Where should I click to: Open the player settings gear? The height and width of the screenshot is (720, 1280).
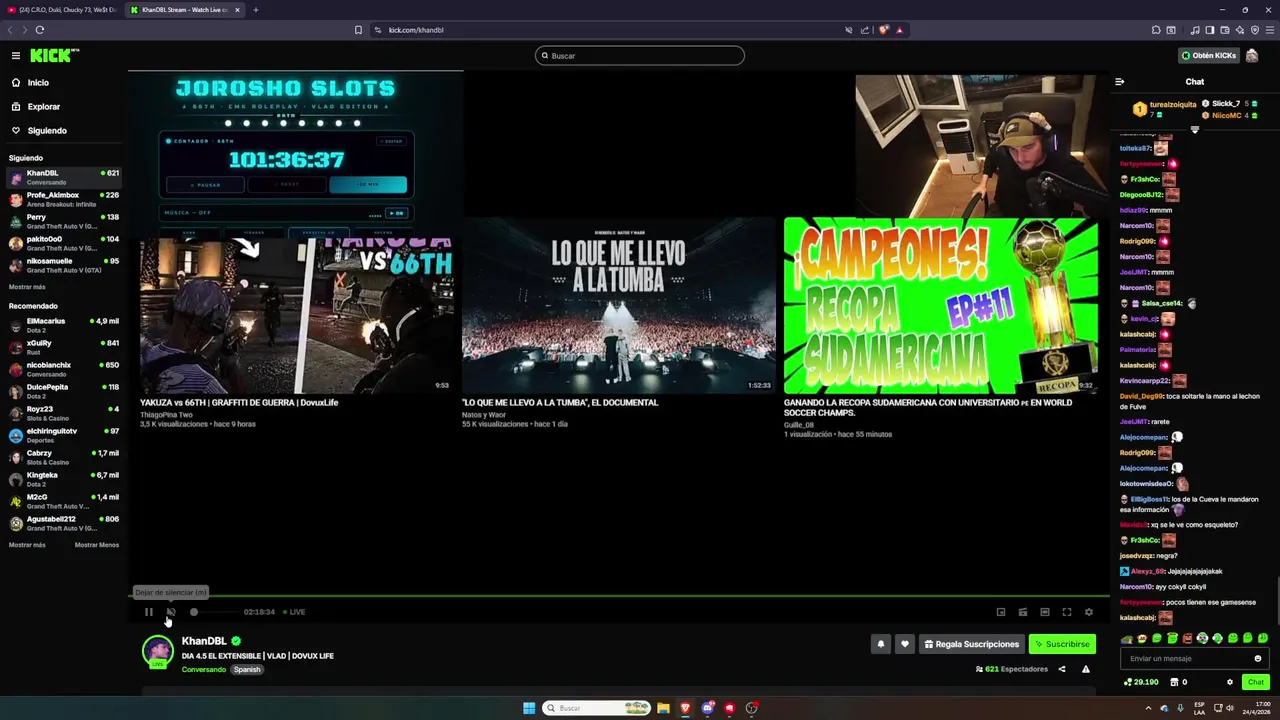click(x=1089, y=612)
